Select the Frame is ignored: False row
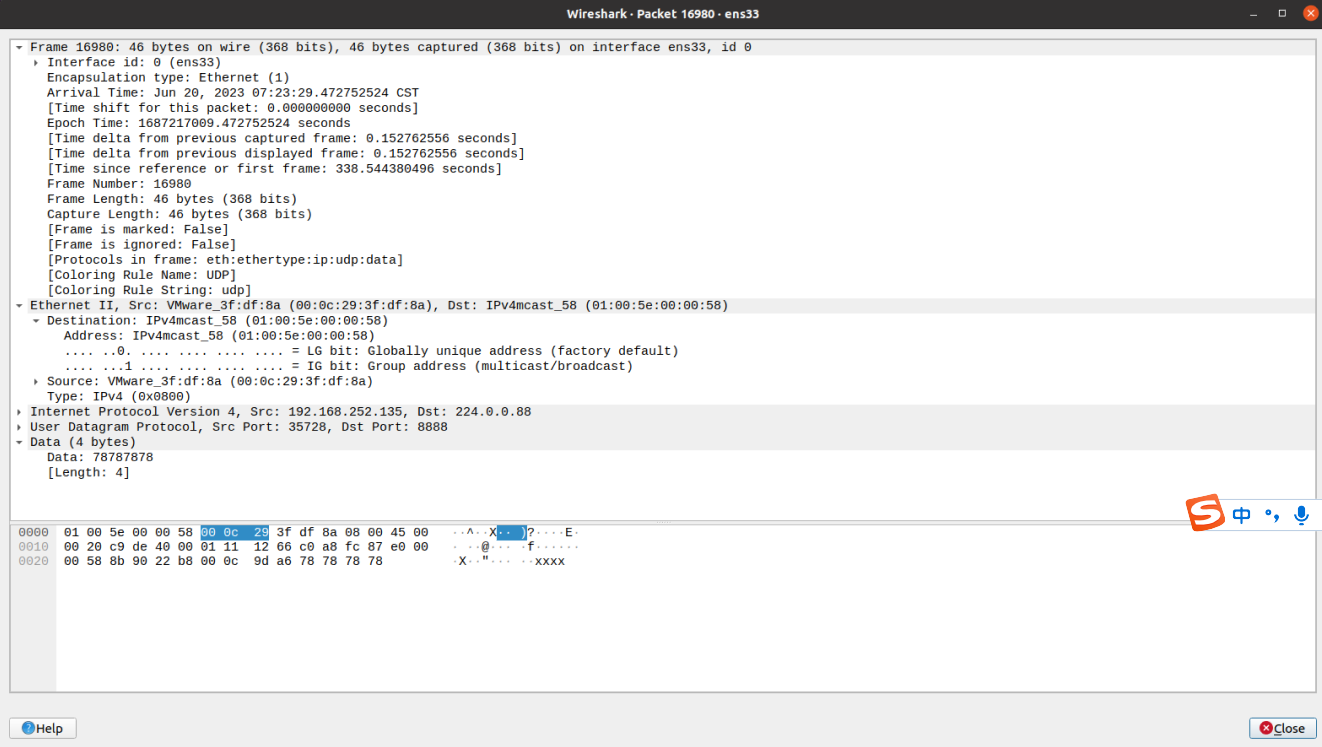This screenshot has height=747, width=1322. (664, 244)
